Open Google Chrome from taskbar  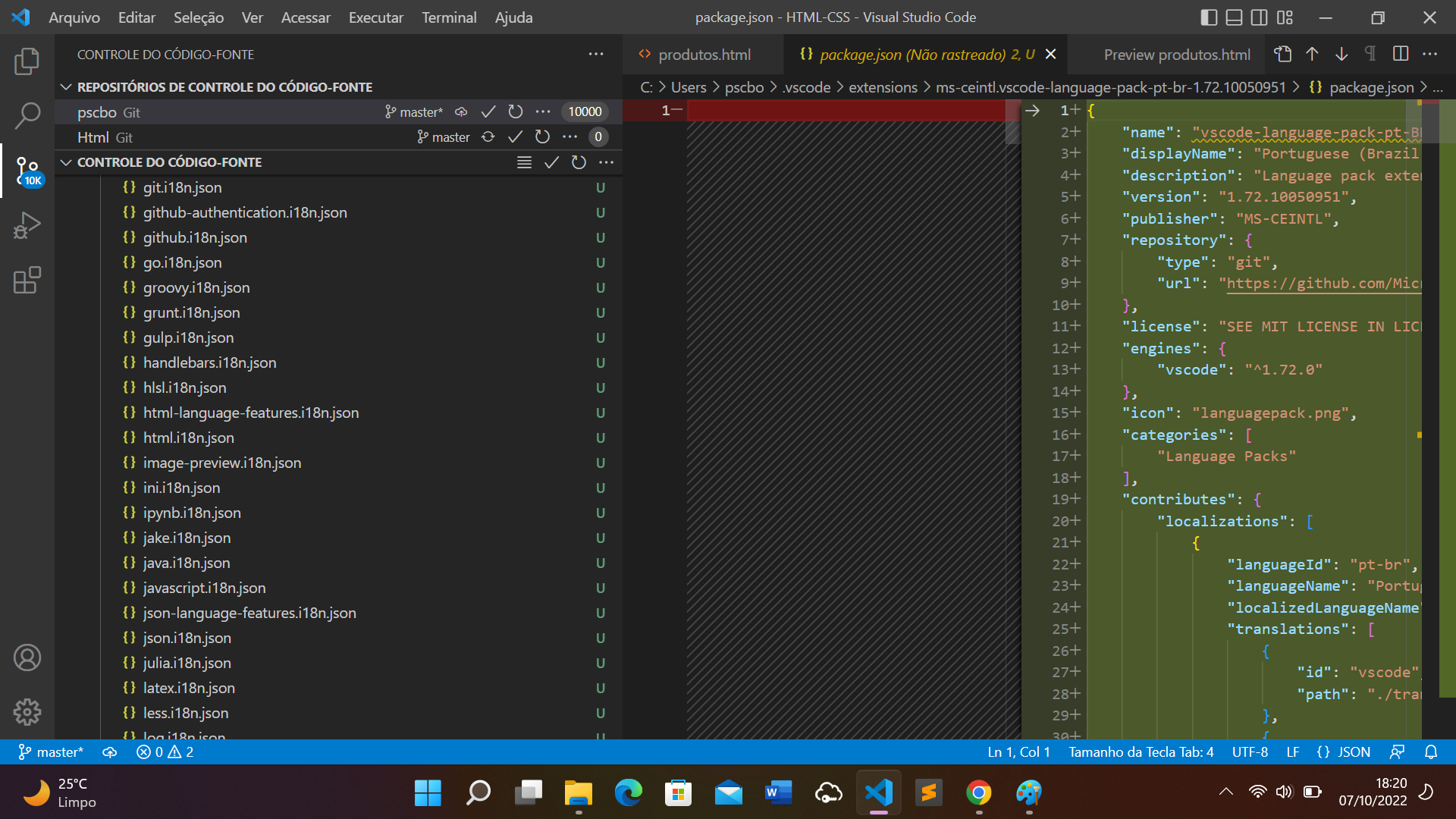[x=979, y=792]
